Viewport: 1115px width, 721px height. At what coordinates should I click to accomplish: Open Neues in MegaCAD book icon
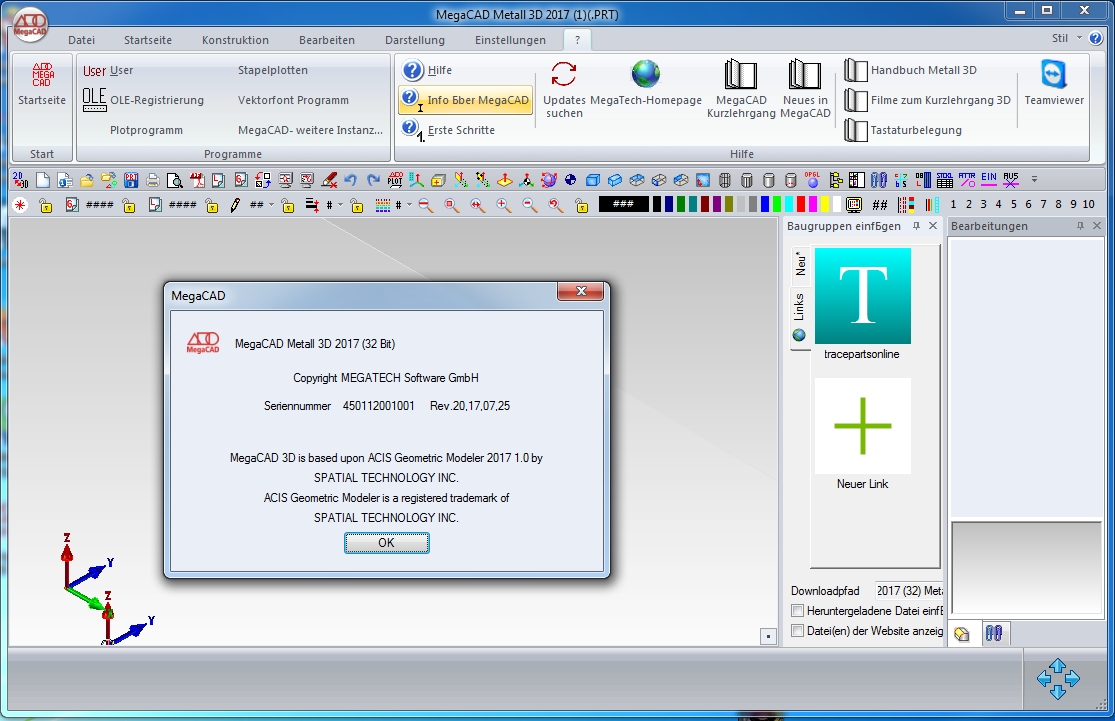pos(805,88)
